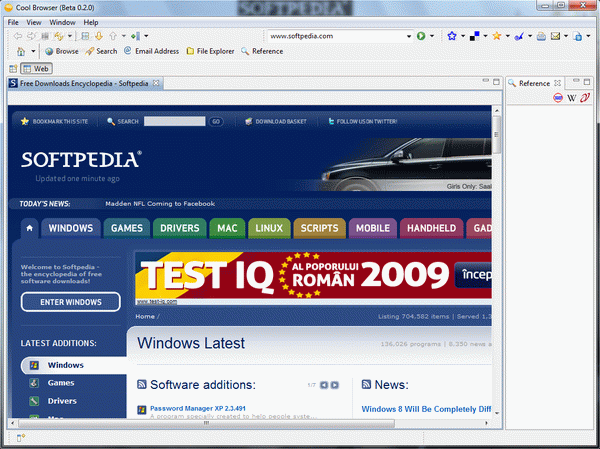Click the Stop loading icon

coord(45,36)
